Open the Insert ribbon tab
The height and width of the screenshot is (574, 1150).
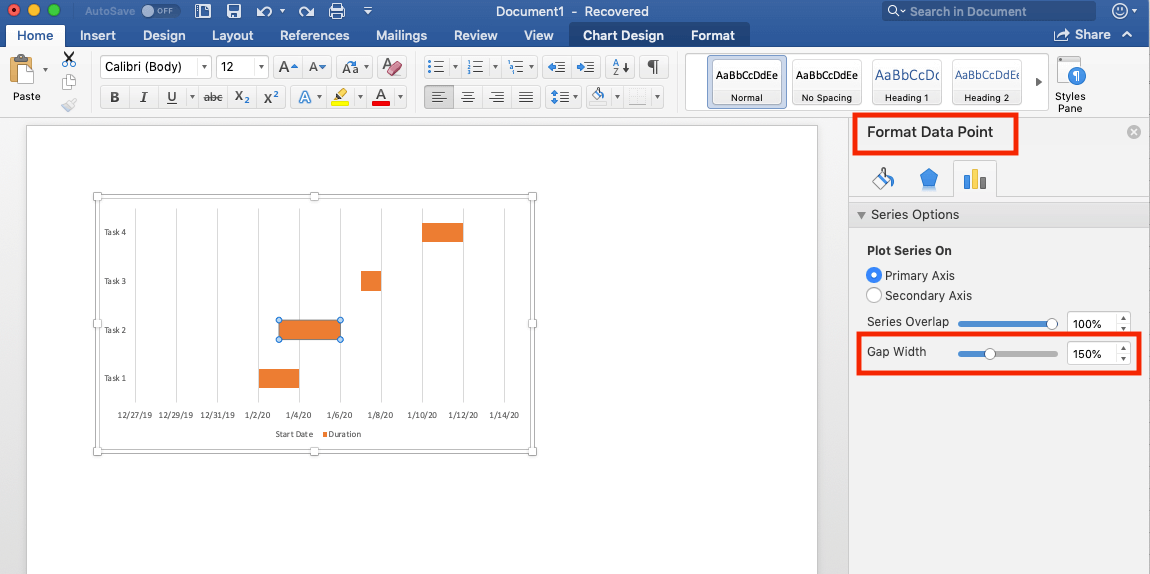pyautogui.click(x=98, y=35)
